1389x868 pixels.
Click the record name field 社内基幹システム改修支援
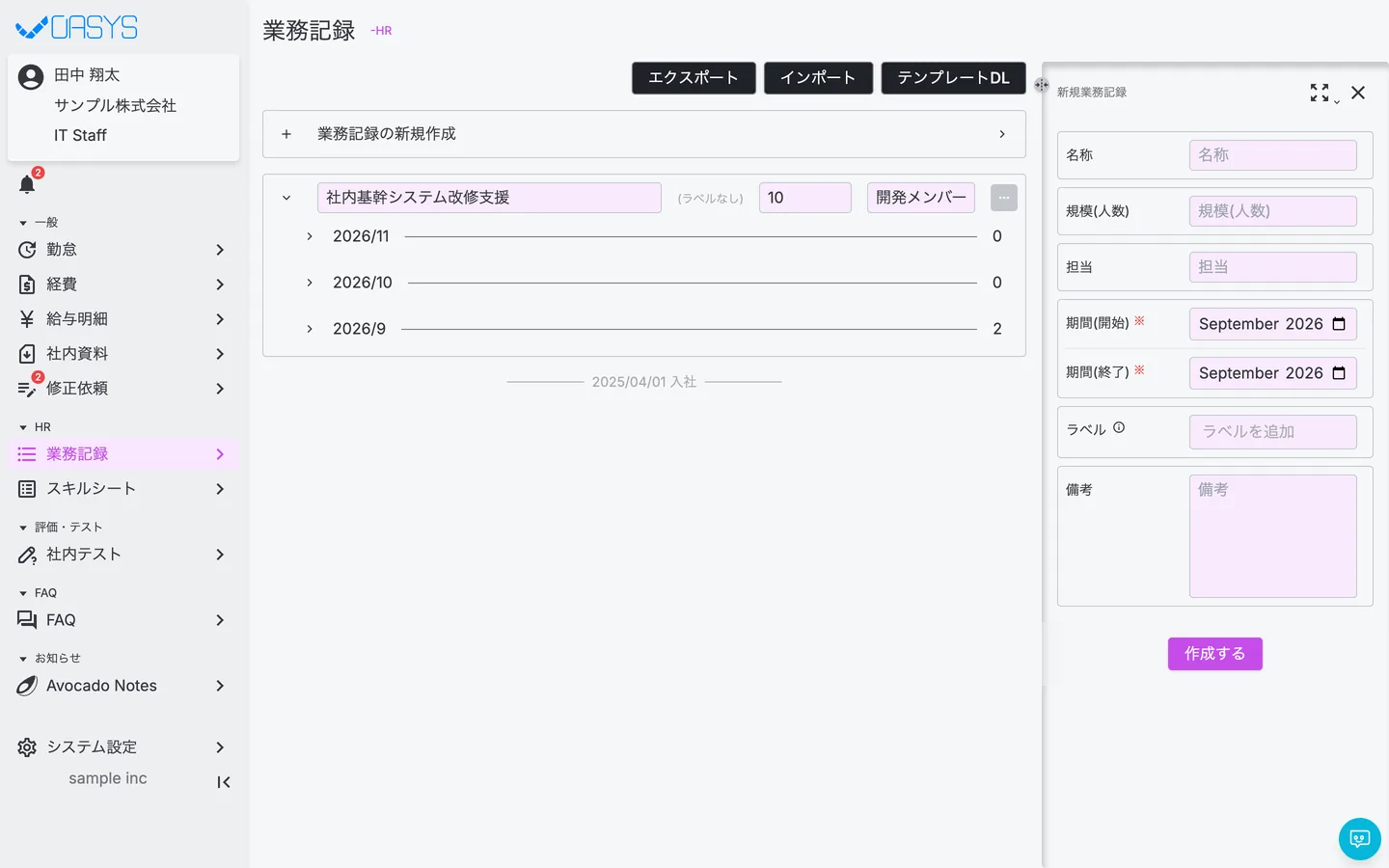(489, 198)
